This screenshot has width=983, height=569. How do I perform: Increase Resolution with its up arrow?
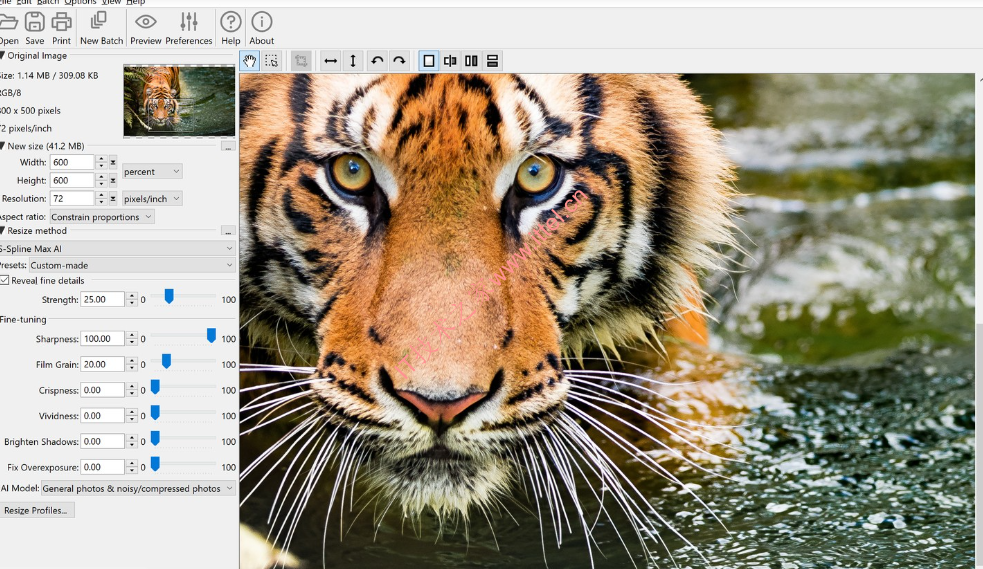(102, 195)
